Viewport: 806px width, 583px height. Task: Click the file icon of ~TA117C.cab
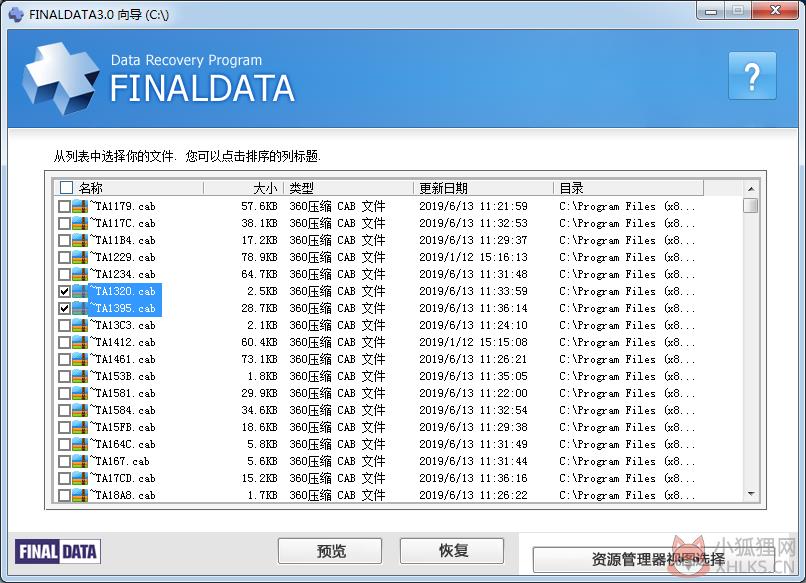[80, 223]
